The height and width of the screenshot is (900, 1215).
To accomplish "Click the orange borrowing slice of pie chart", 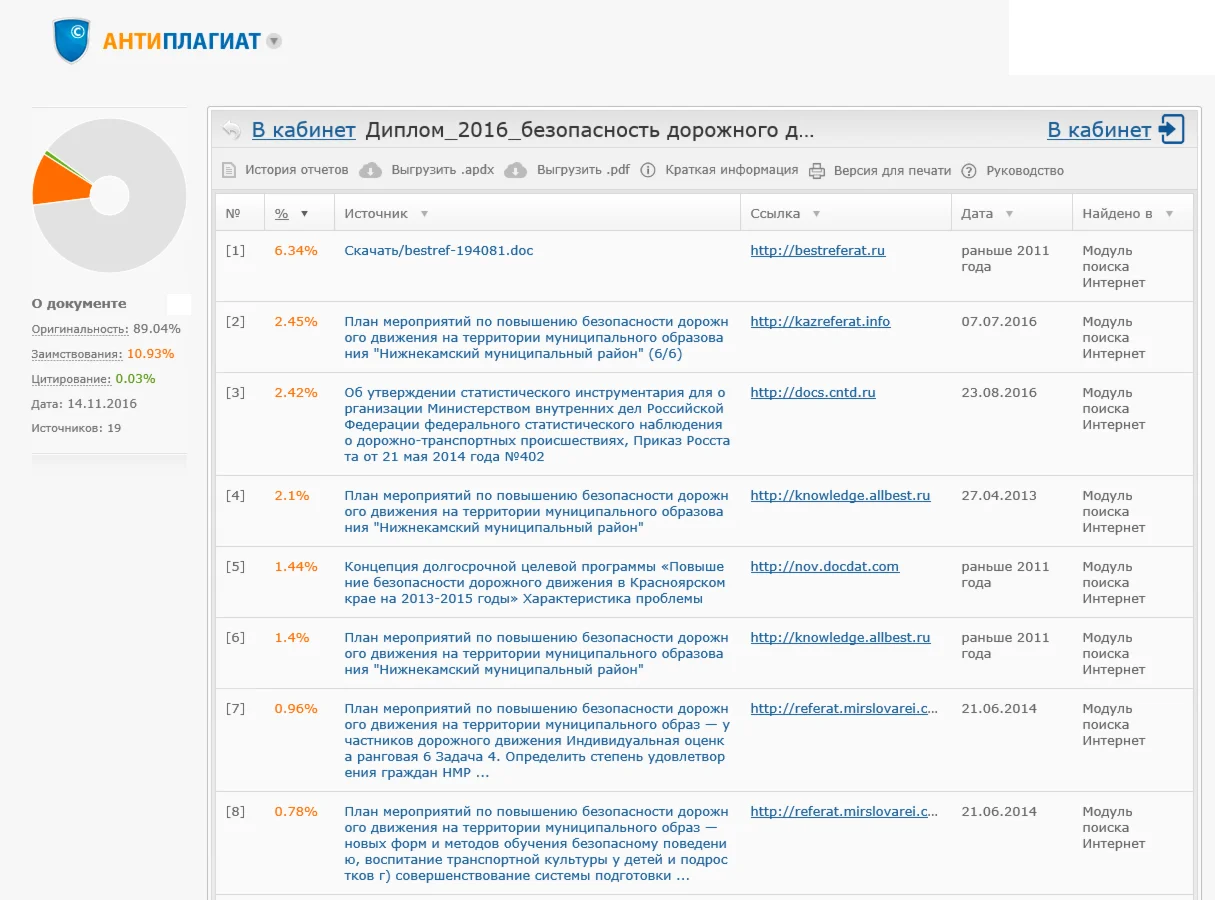I will (x=56, y=180).
